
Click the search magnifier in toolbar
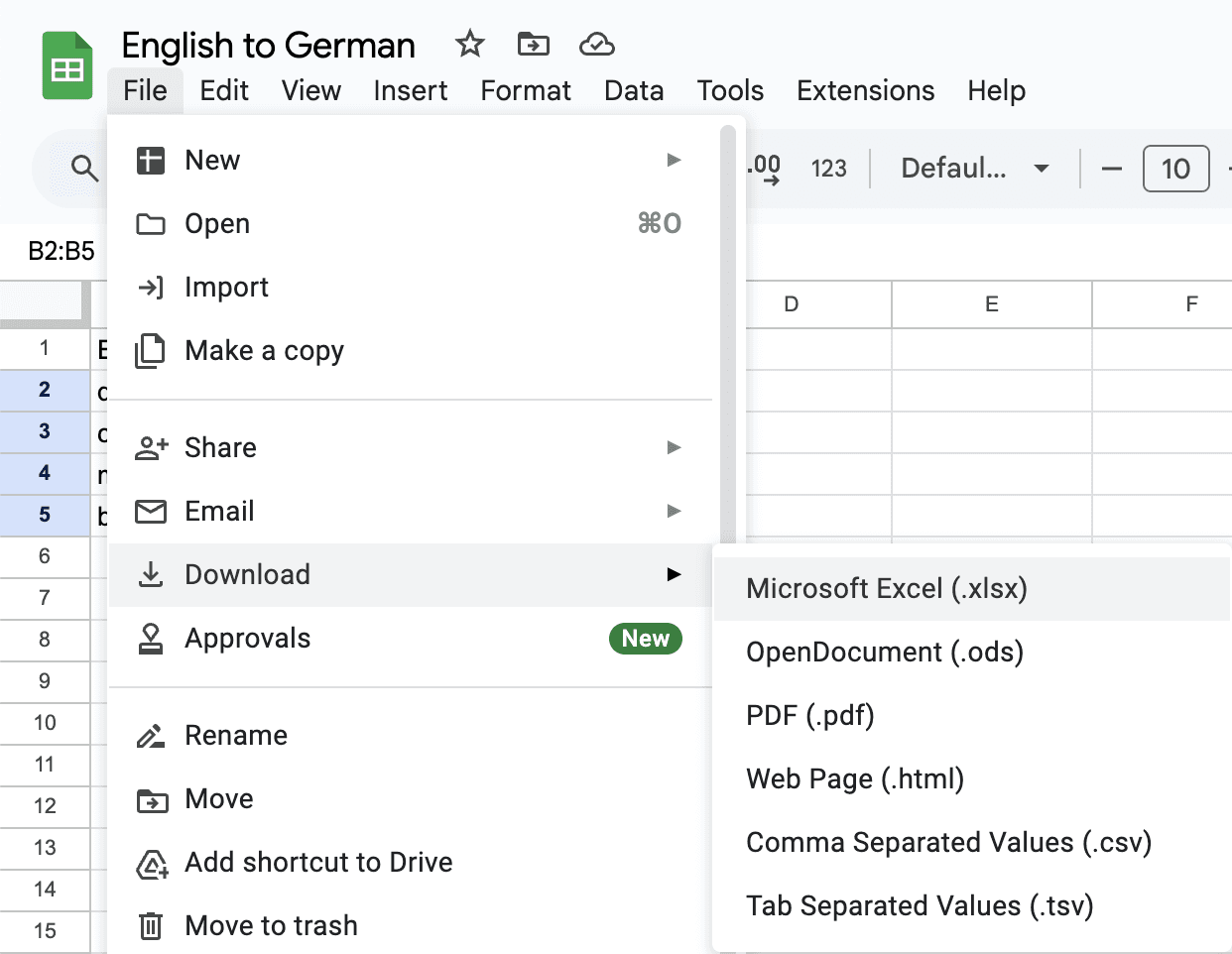pyautogui.click(x=85, y=169)
